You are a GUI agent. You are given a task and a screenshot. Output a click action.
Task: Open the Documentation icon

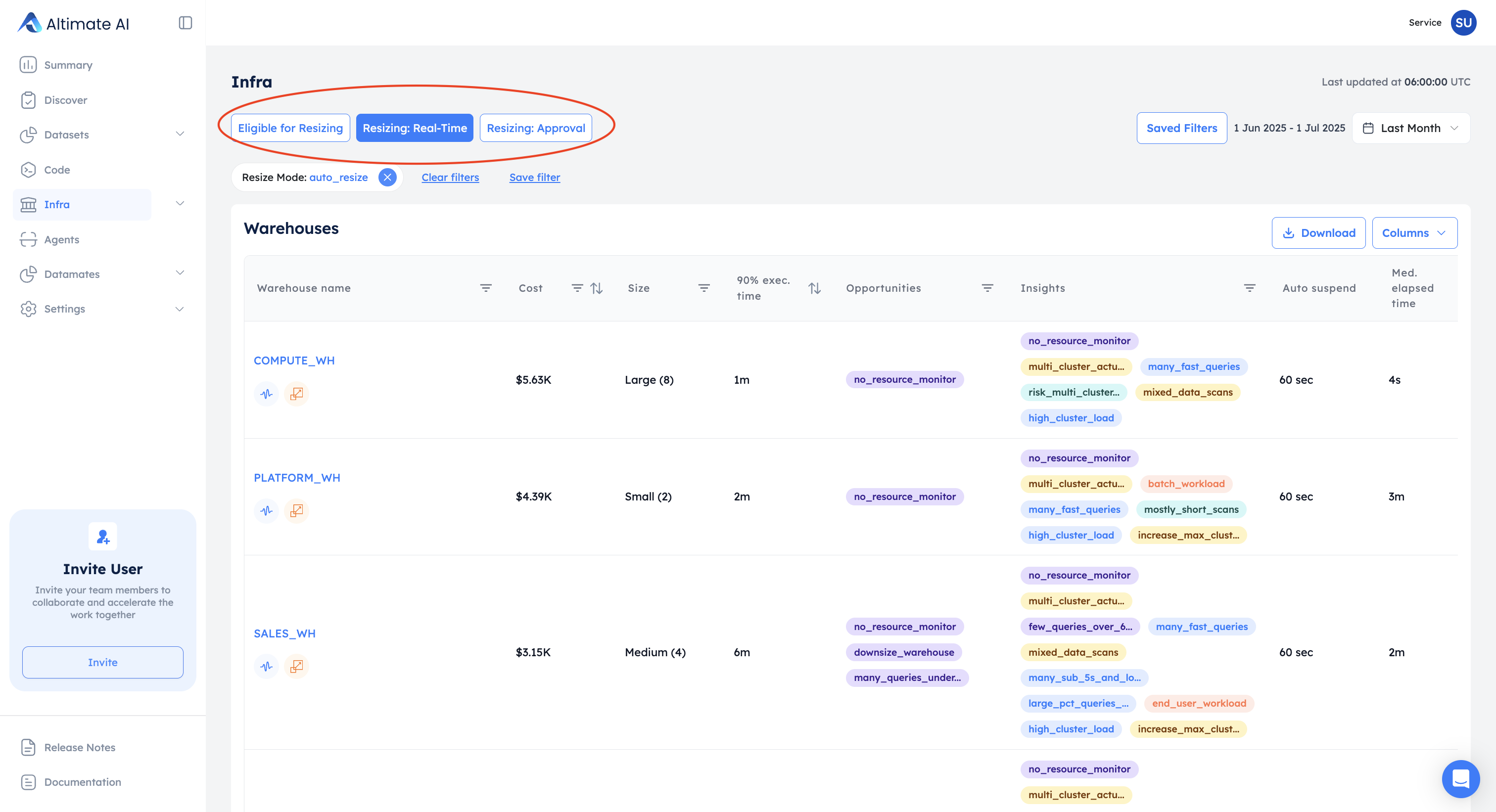coord(28,782)
